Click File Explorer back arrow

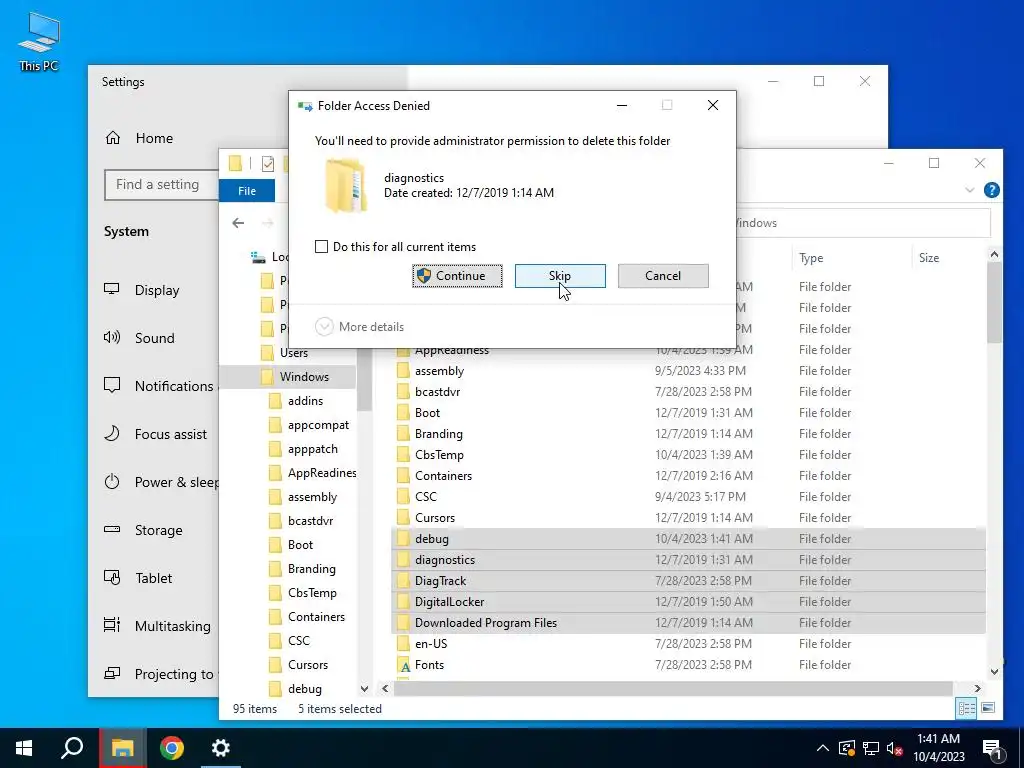(x=238, y=223)
